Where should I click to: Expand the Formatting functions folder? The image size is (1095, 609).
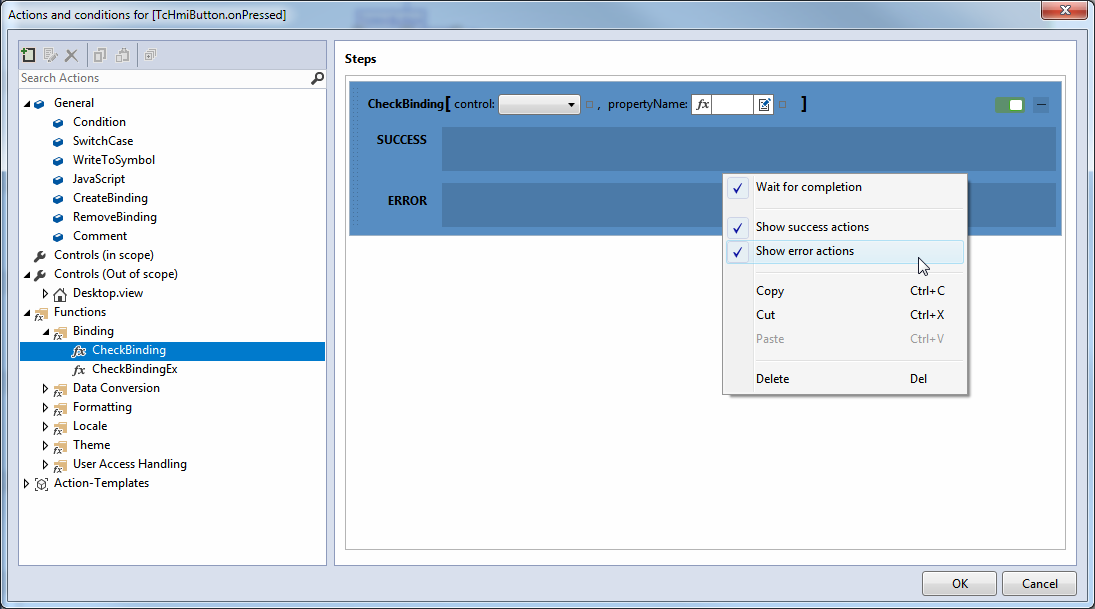pyautogui.click(x=45, y=407)
